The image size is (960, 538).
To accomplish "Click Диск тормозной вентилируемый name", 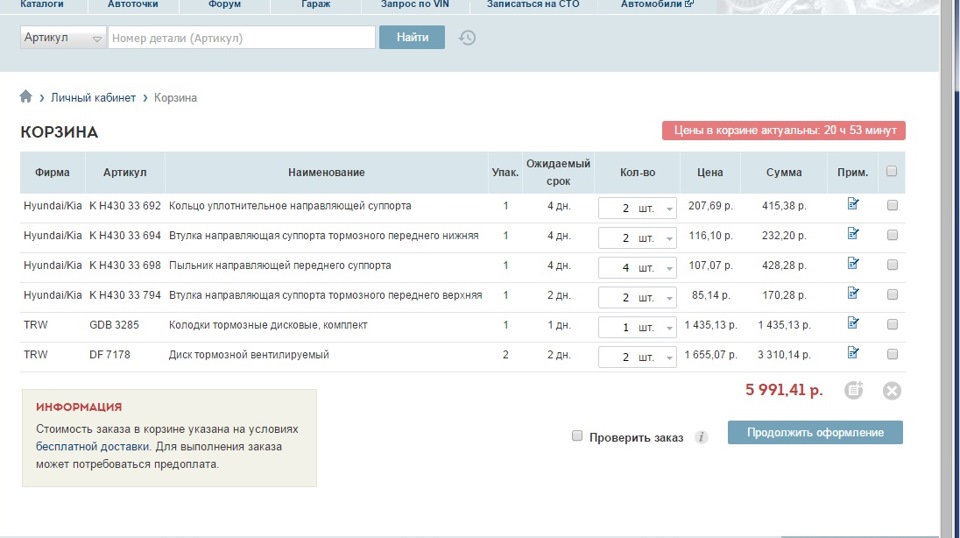I will click(249, 354).
